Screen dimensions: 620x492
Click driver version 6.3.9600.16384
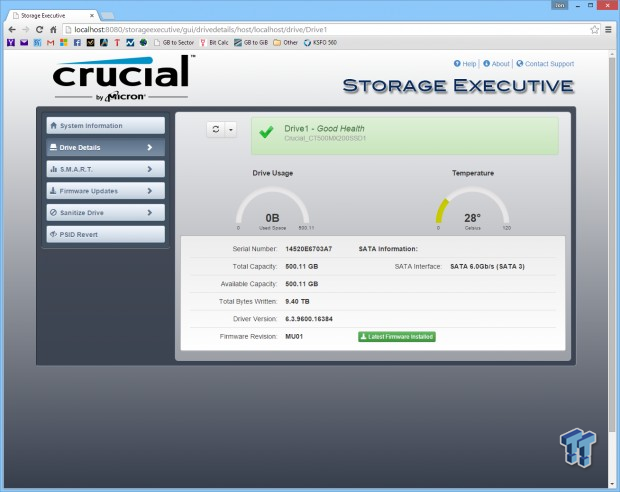(309, 319)
